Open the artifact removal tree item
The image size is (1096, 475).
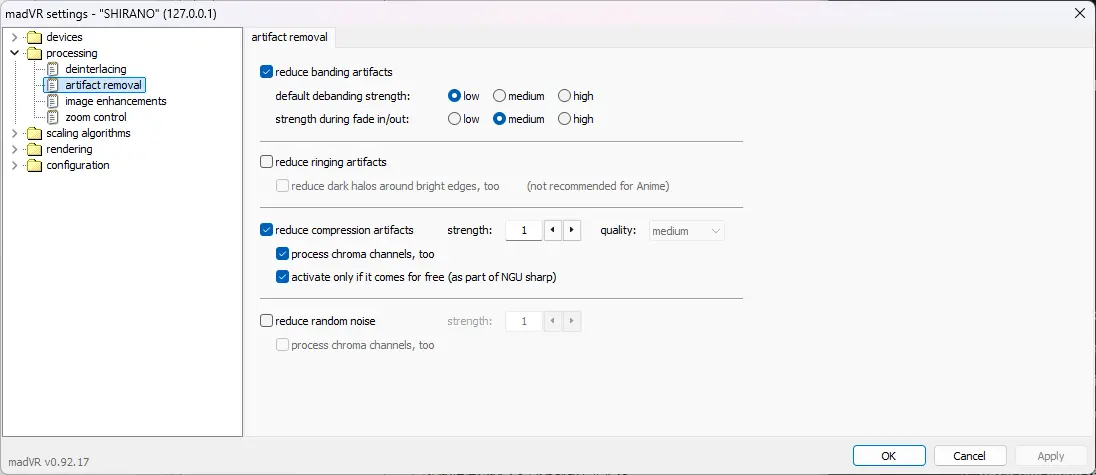coord(103,85)
